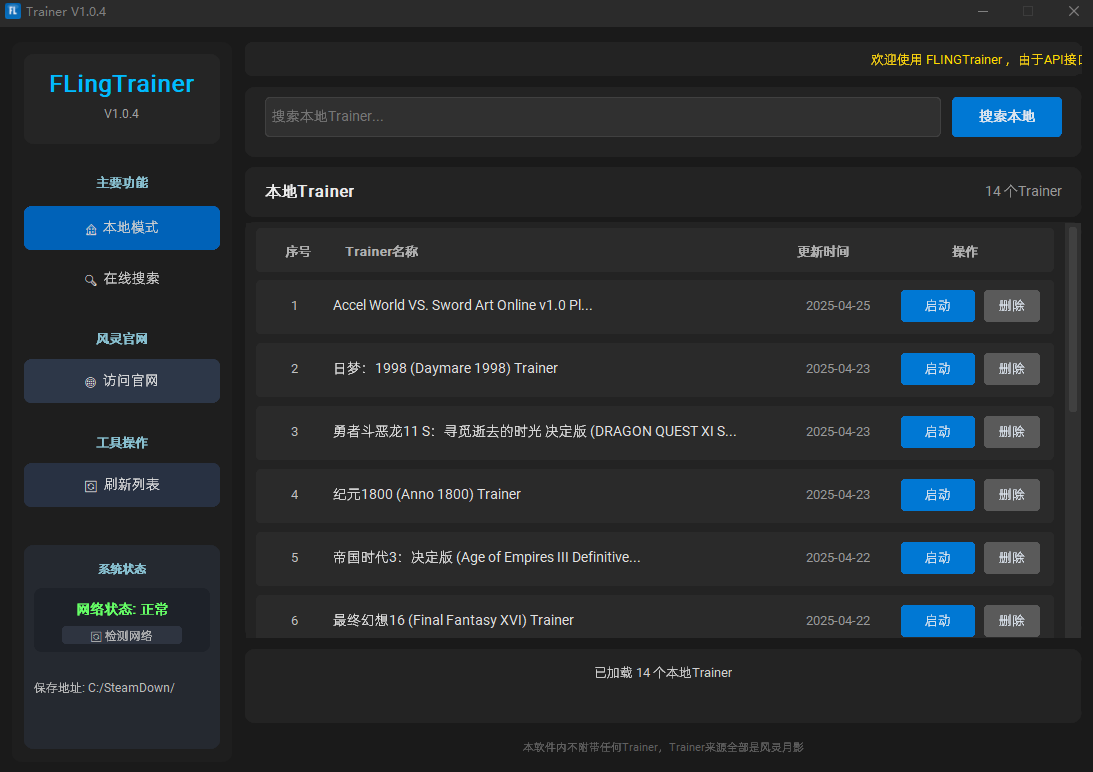
Task: Click the Trainer名称 column header
Action: pyautogui.click(x=381, y=252)
